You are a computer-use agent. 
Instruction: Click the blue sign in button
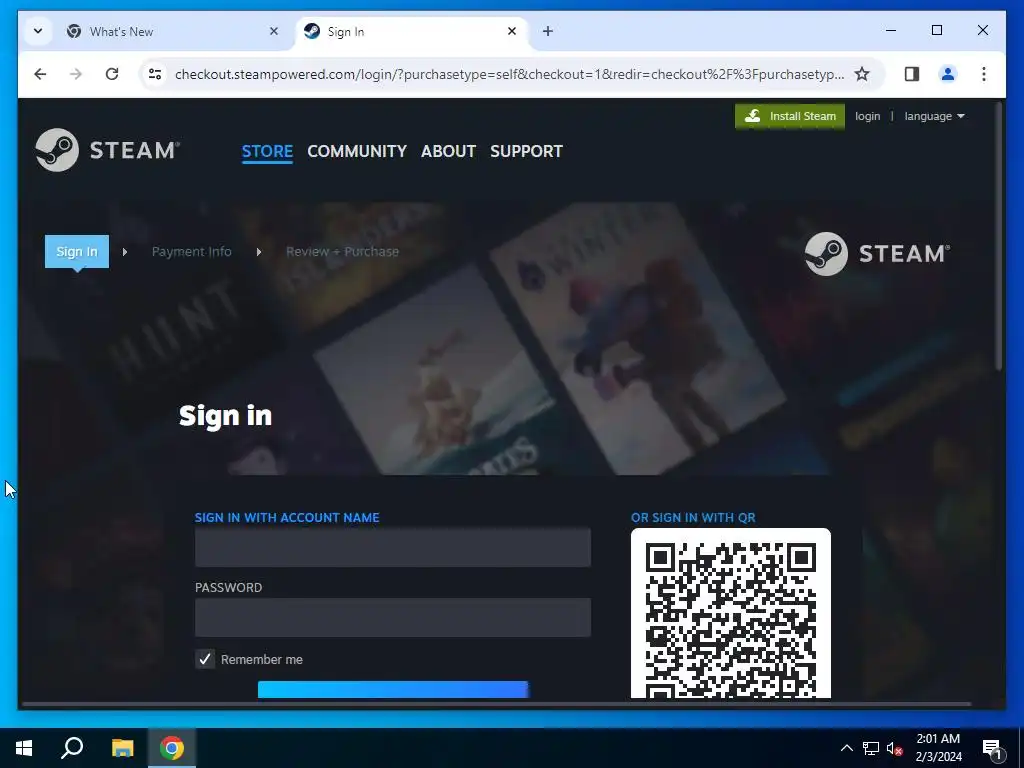pos(392,690)
